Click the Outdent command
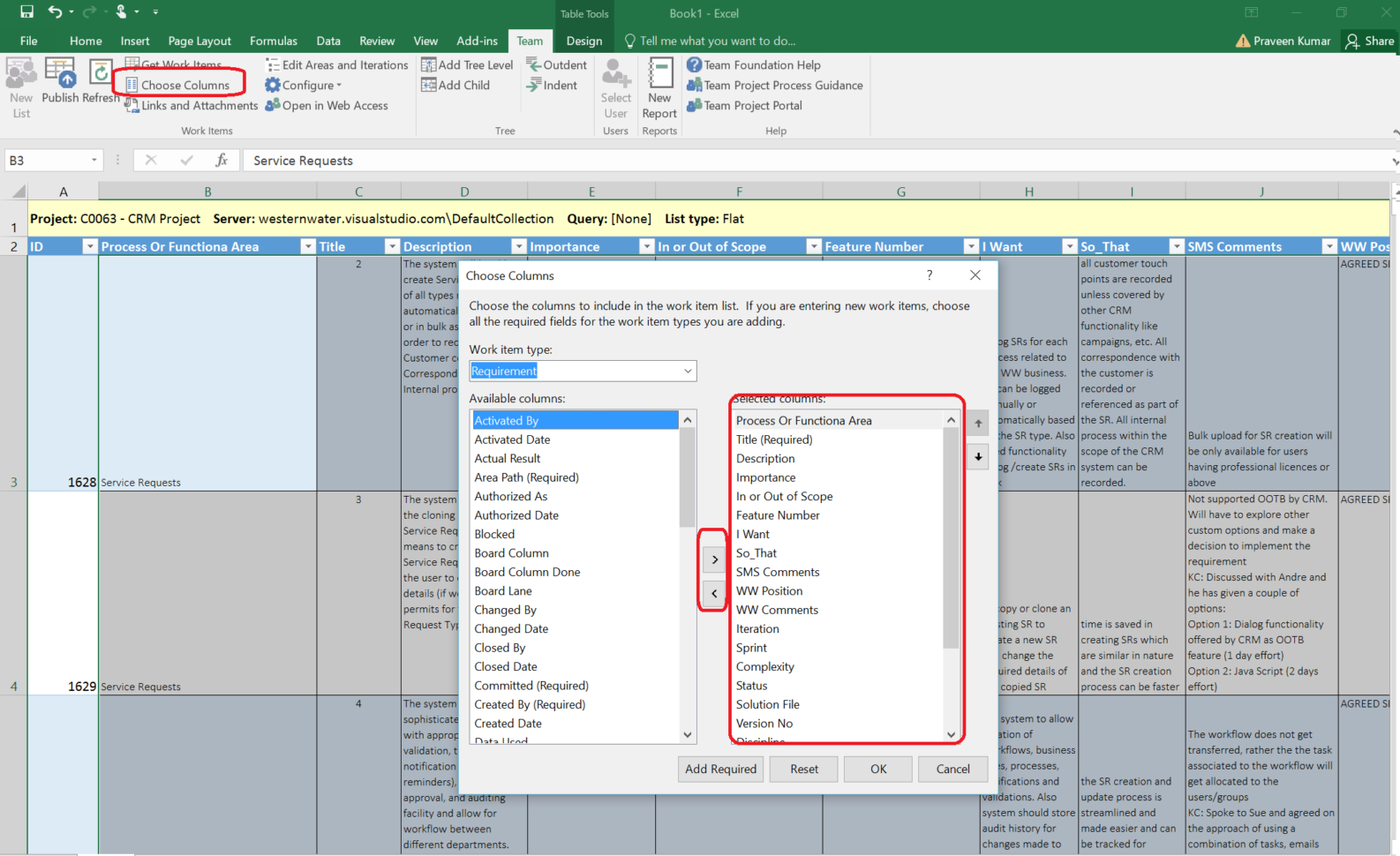Viewport: 1400px width, 856px height. pyautogui.click(x=557, y=64)
